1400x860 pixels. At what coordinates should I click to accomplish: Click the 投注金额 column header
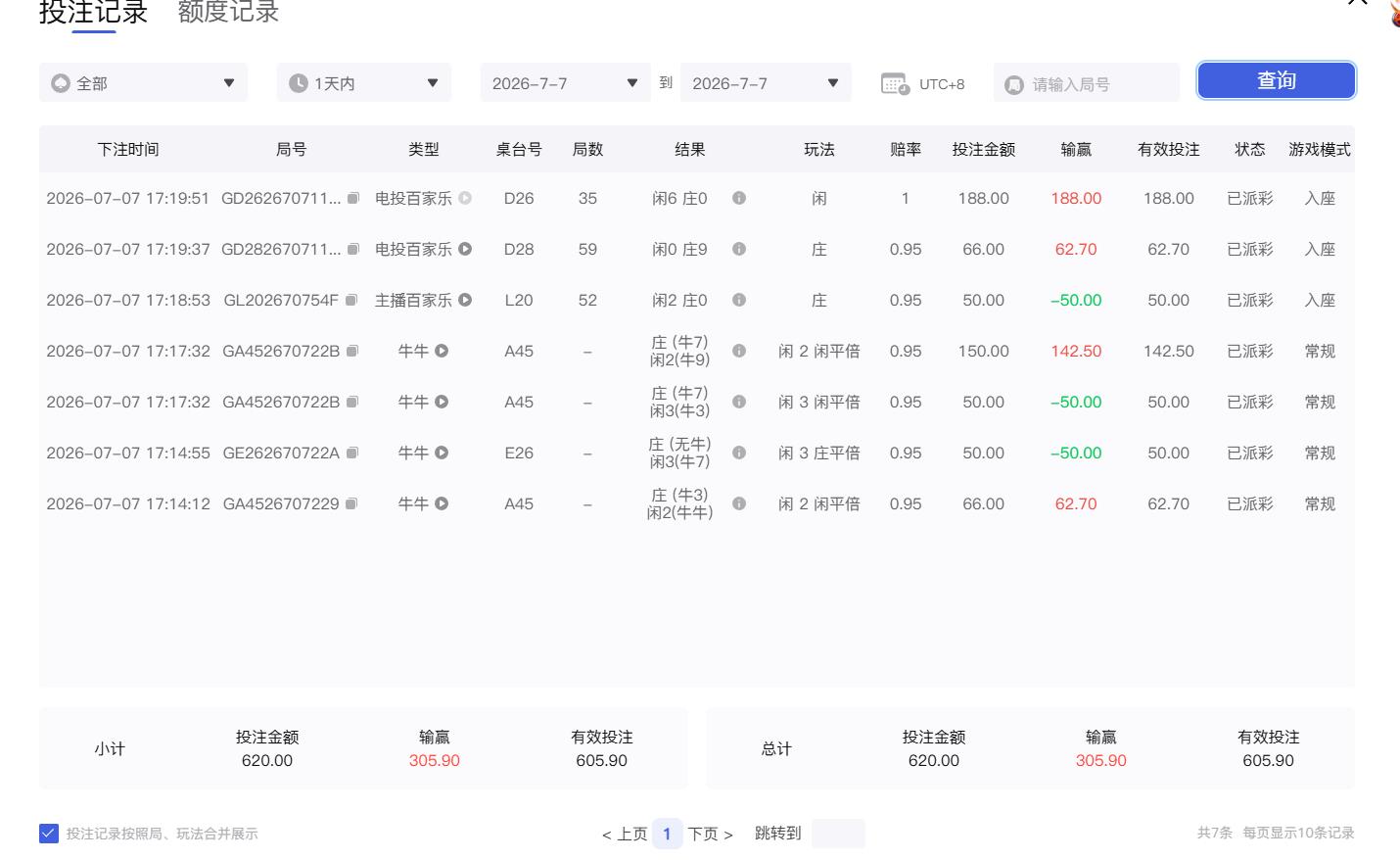point(984,150)
